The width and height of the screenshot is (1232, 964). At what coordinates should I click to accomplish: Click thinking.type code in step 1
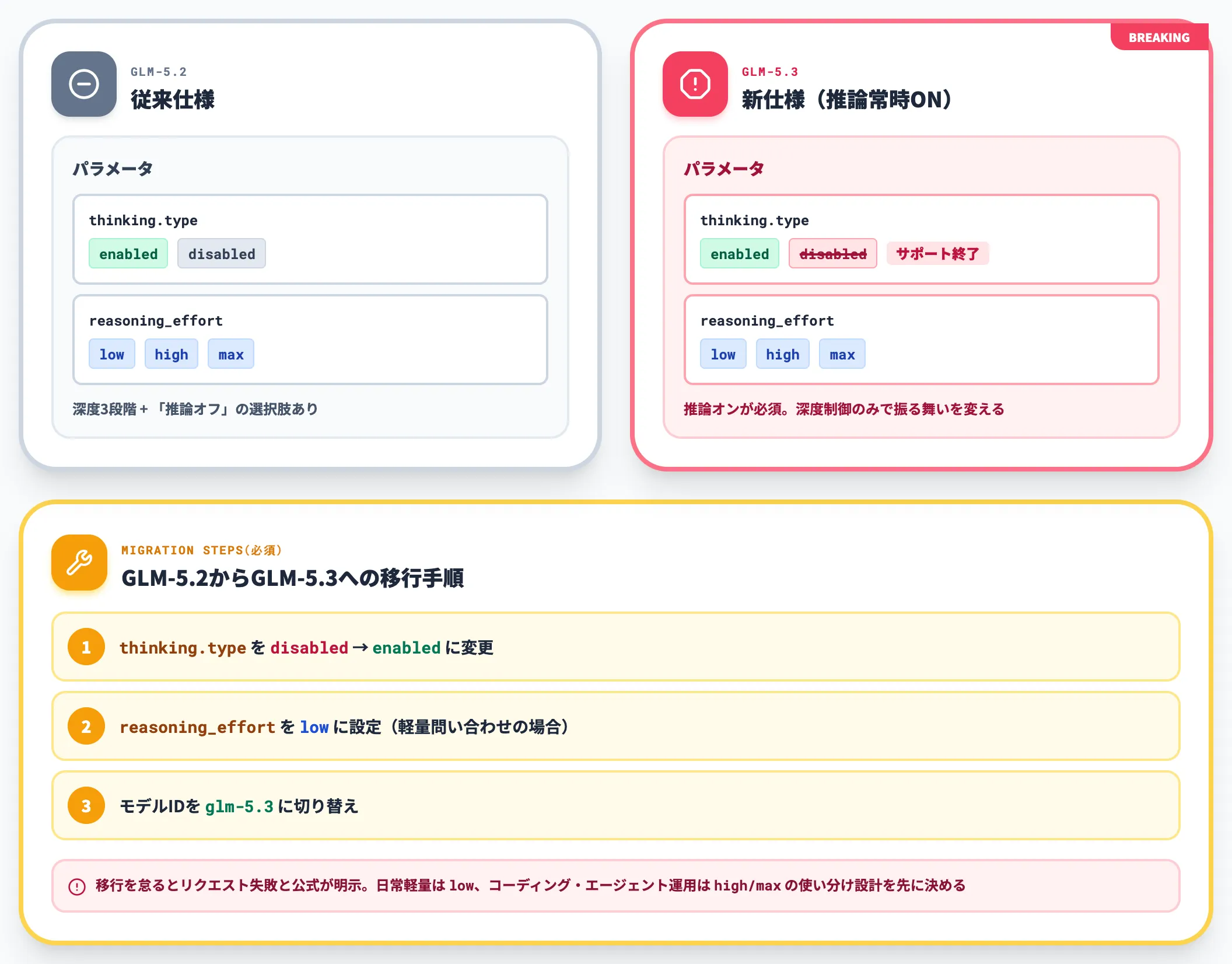(183, 648)
